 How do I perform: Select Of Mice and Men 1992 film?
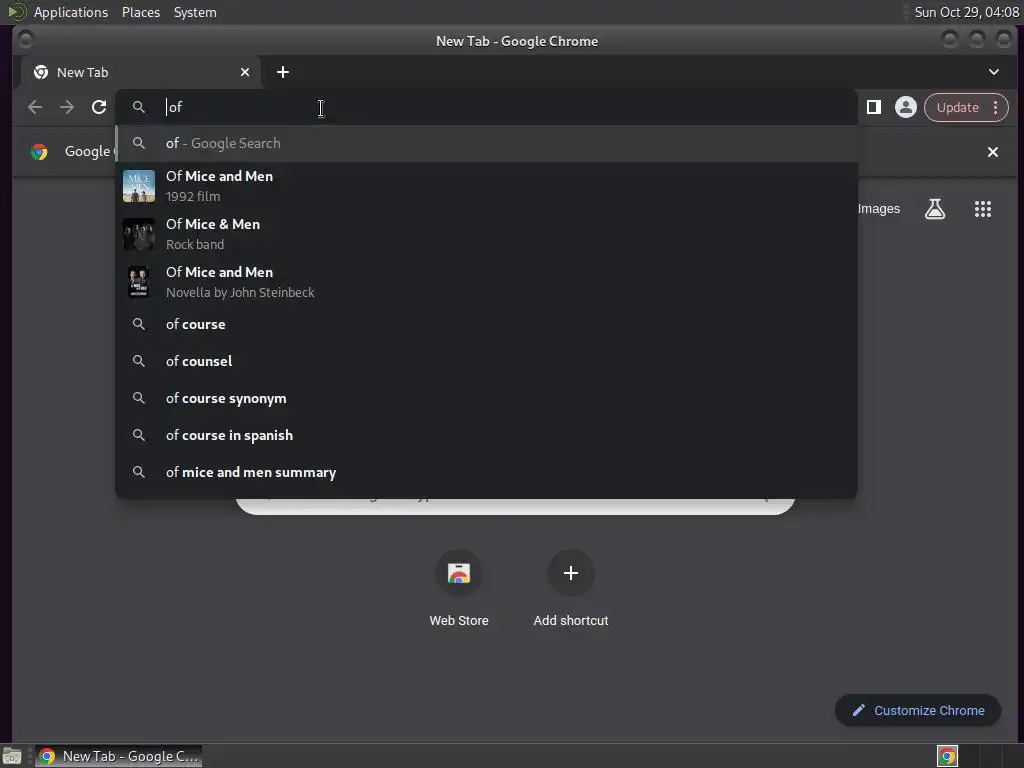pyautogui.click(x=486, y=186)
